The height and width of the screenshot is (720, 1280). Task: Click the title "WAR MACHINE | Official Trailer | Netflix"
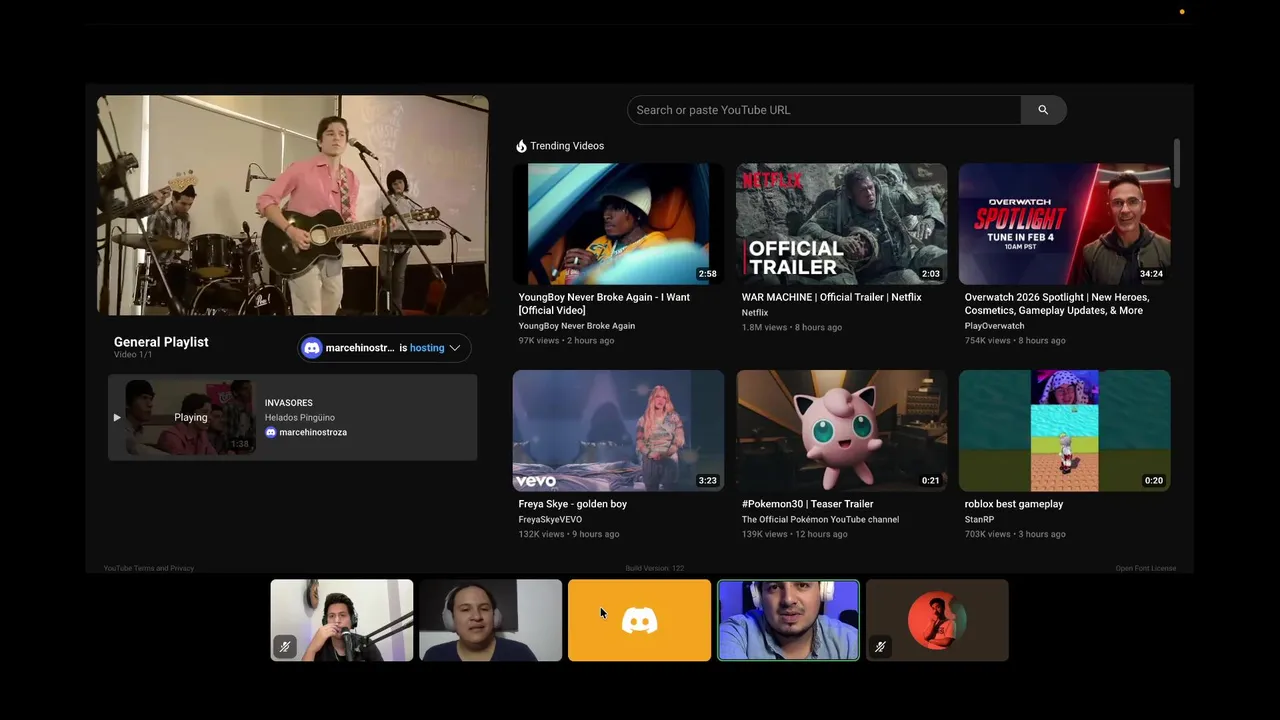[832, 297]
